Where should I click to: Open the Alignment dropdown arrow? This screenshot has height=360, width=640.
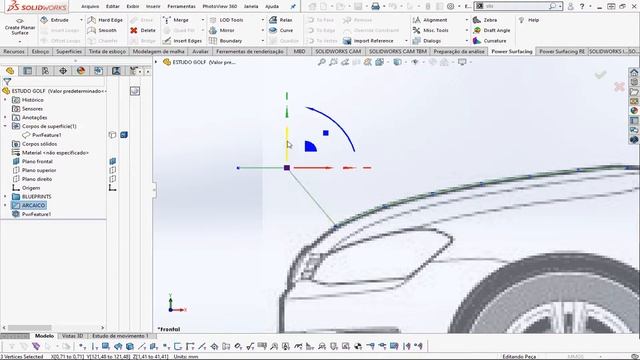[x=467, y=20]
